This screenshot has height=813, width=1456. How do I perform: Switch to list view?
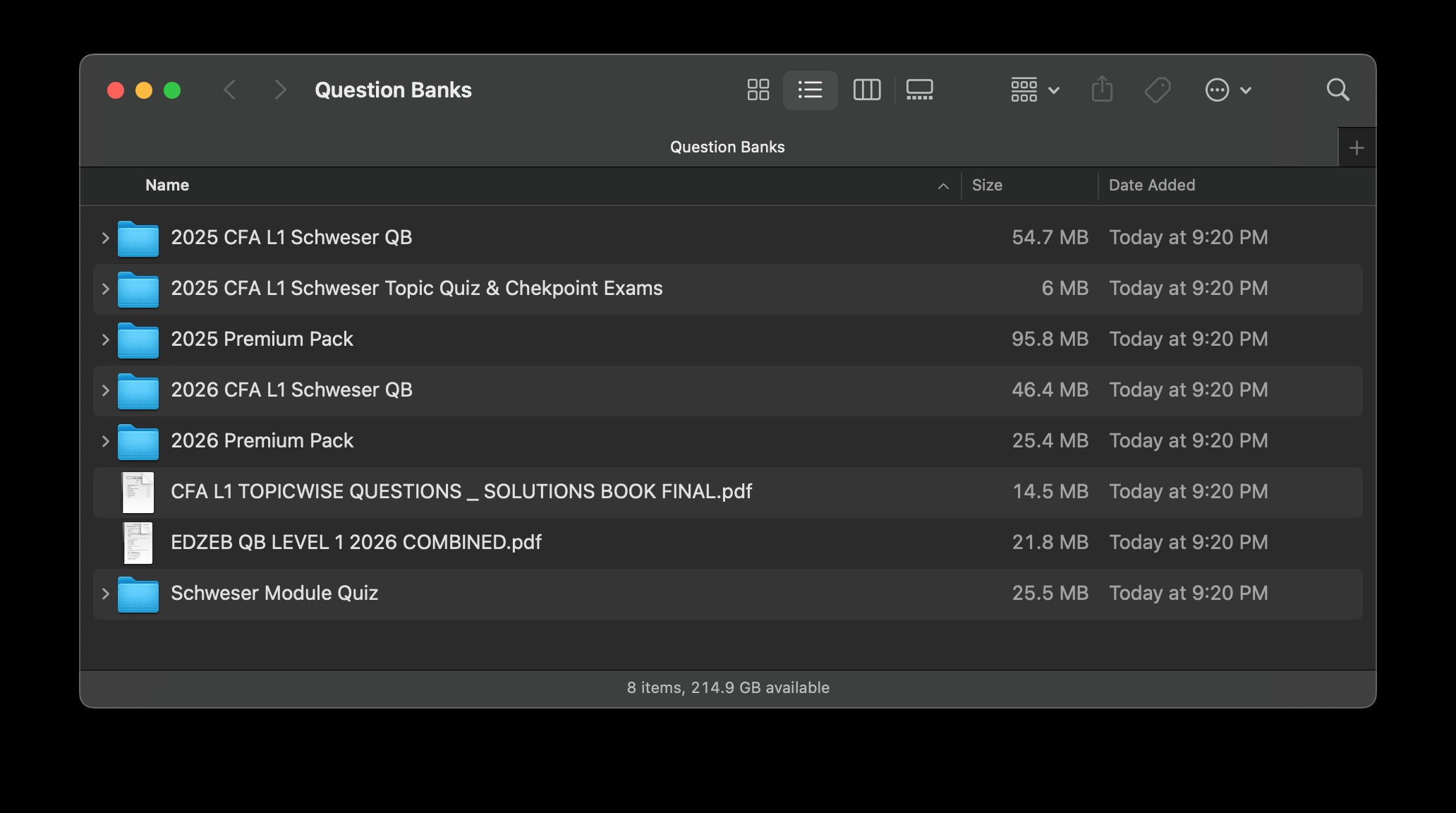point(810,90)
